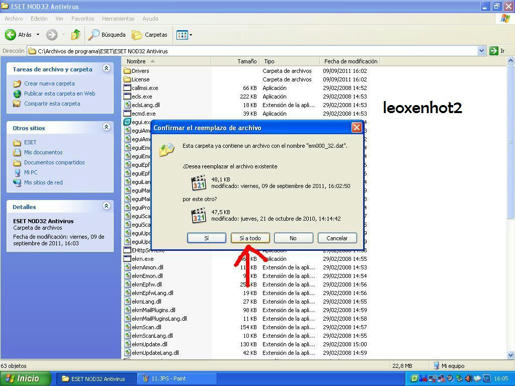Collapse the Otros sitios panel

pos(106,127)
